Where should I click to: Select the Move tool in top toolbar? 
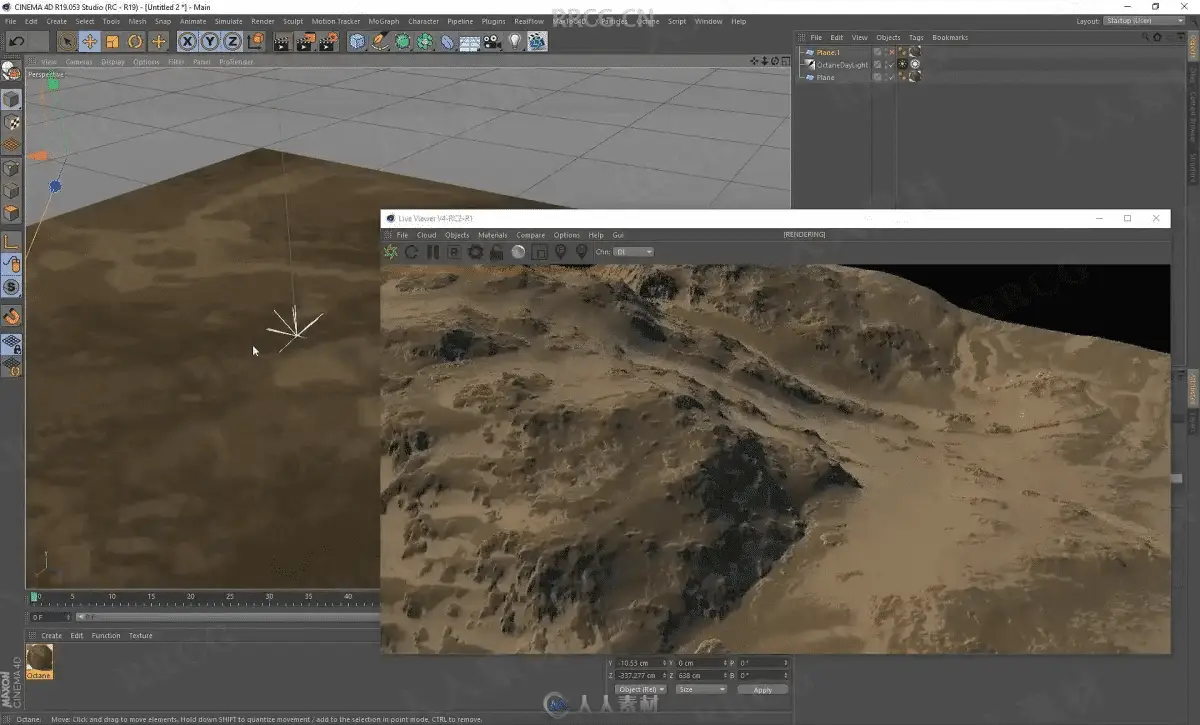[89, 41]
